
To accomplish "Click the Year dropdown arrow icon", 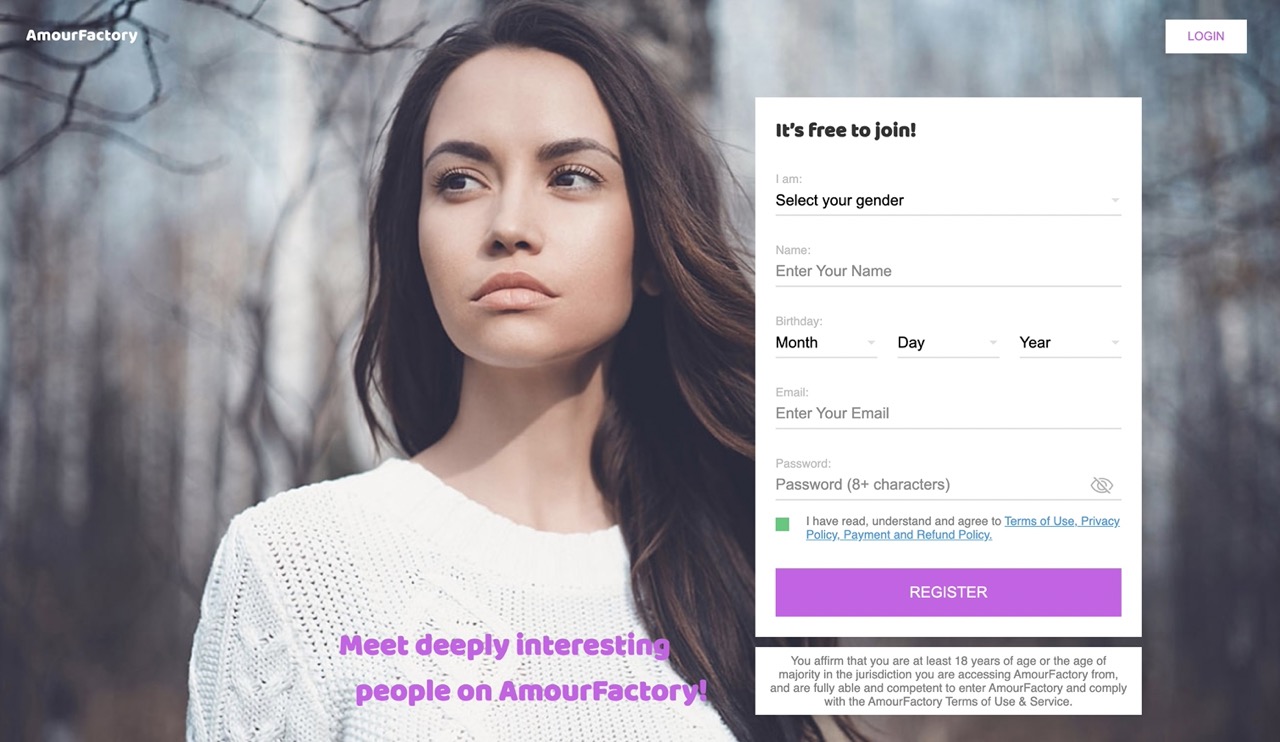I will pyautogui.click(x=1115, y=343).
